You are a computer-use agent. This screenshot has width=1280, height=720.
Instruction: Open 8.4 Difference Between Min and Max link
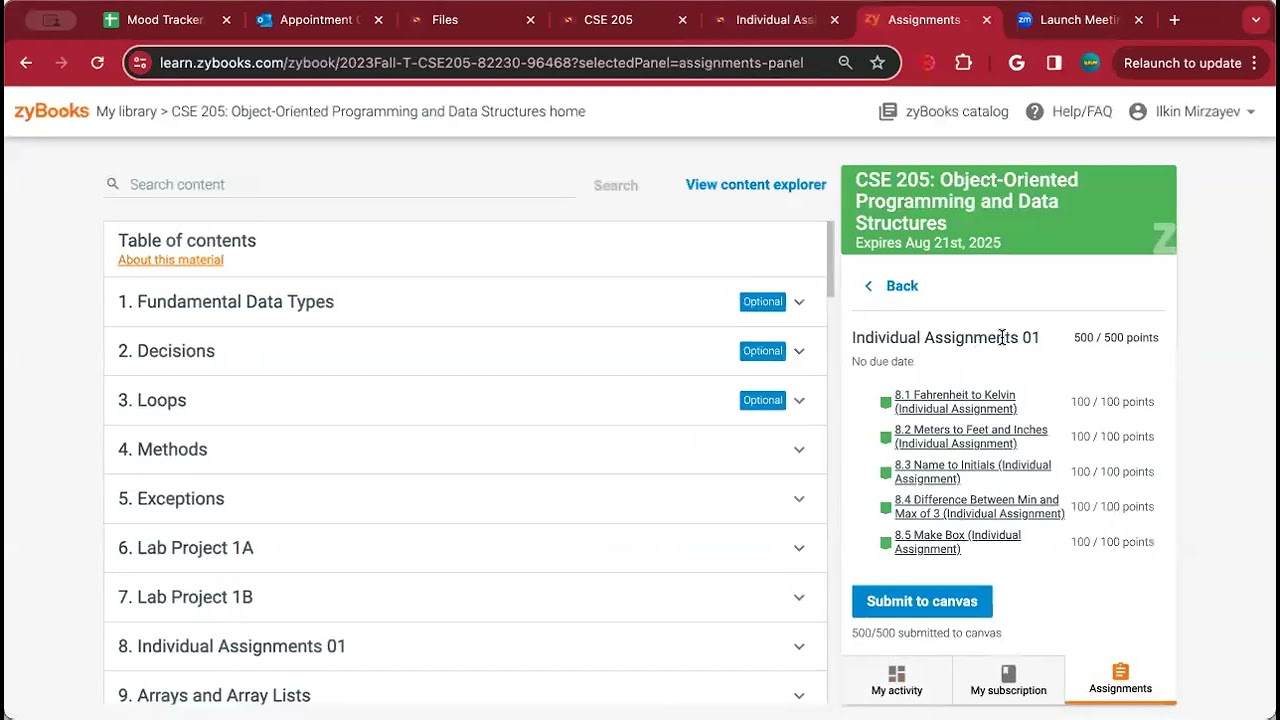[x=979, y=507]
